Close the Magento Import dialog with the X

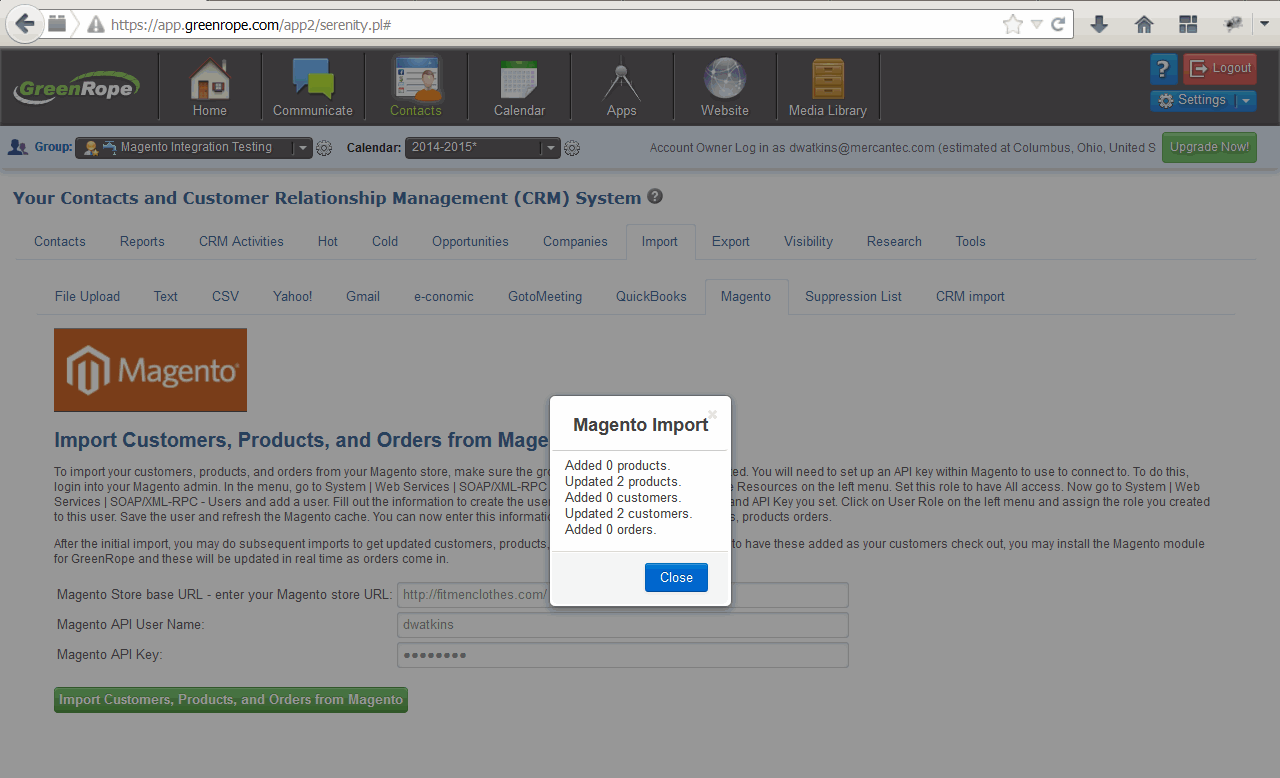[x=713, y=413]
